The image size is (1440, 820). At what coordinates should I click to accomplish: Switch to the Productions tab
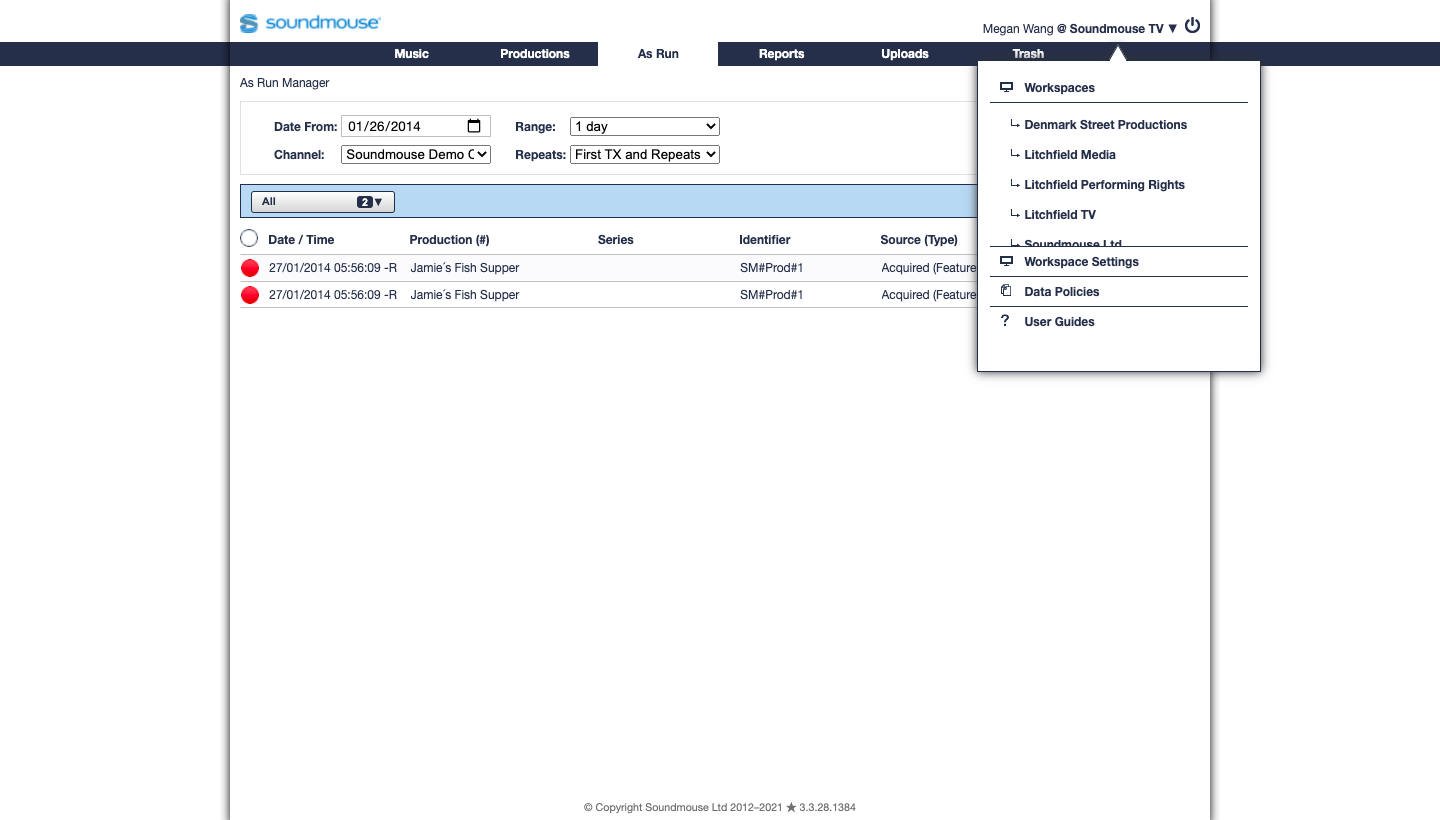pyautogui.click(x=535, y=54)
